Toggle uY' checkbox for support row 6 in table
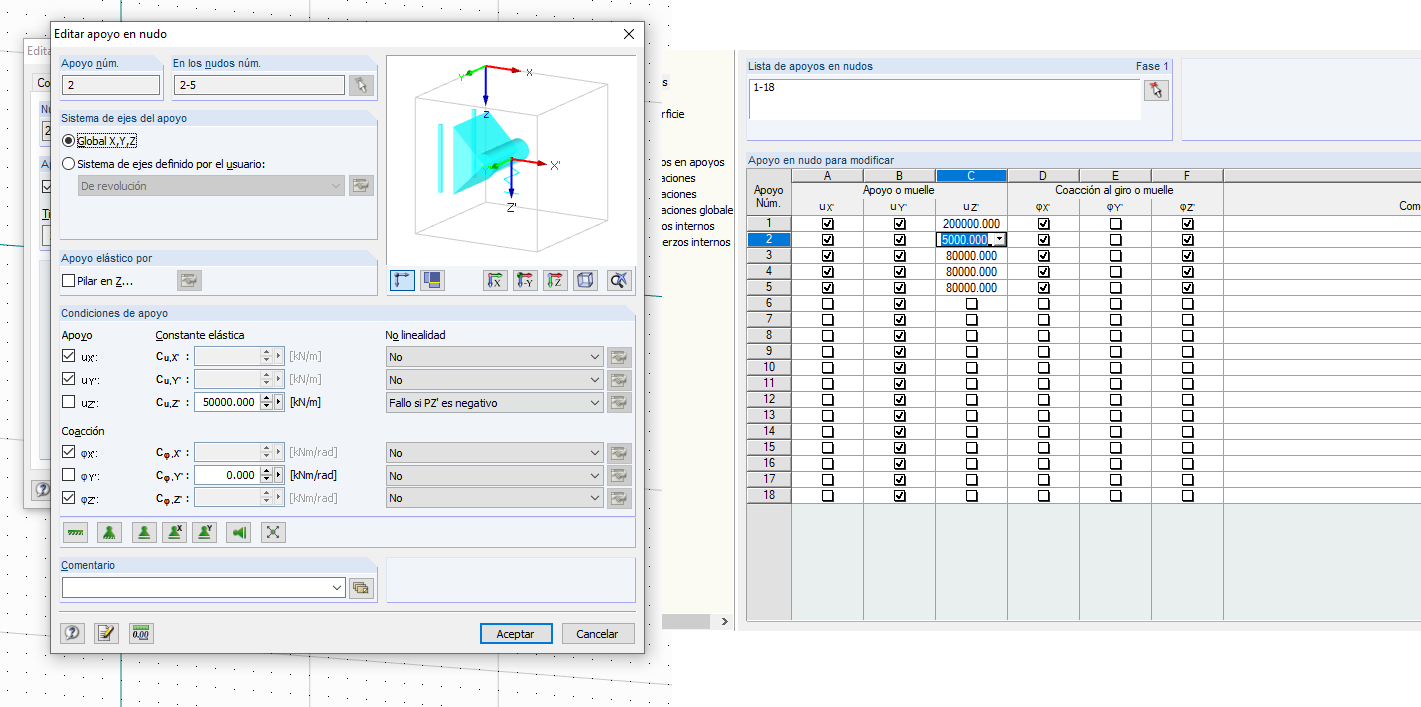The image size is (1421, 707). click(x=900, y=304)
